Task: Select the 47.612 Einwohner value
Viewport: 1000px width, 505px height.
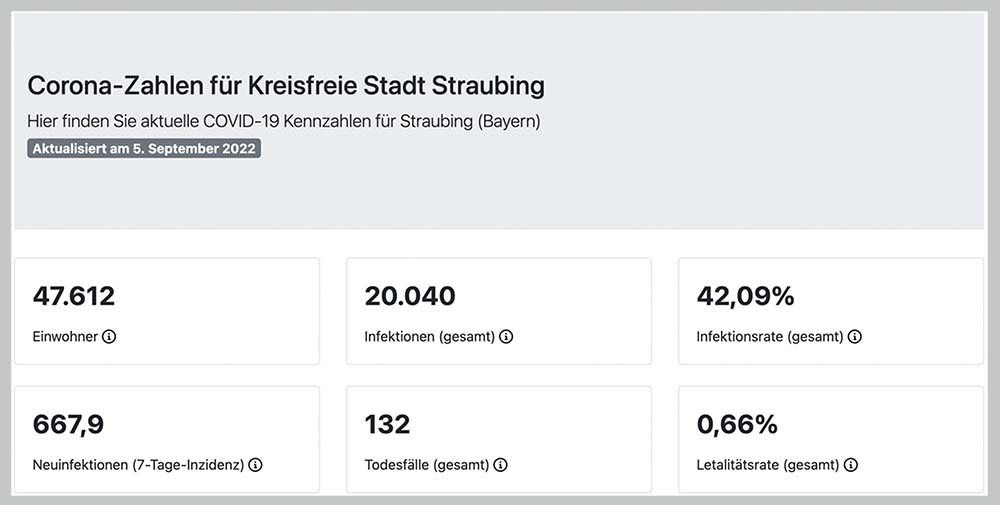Action: [x=74, y=296]
